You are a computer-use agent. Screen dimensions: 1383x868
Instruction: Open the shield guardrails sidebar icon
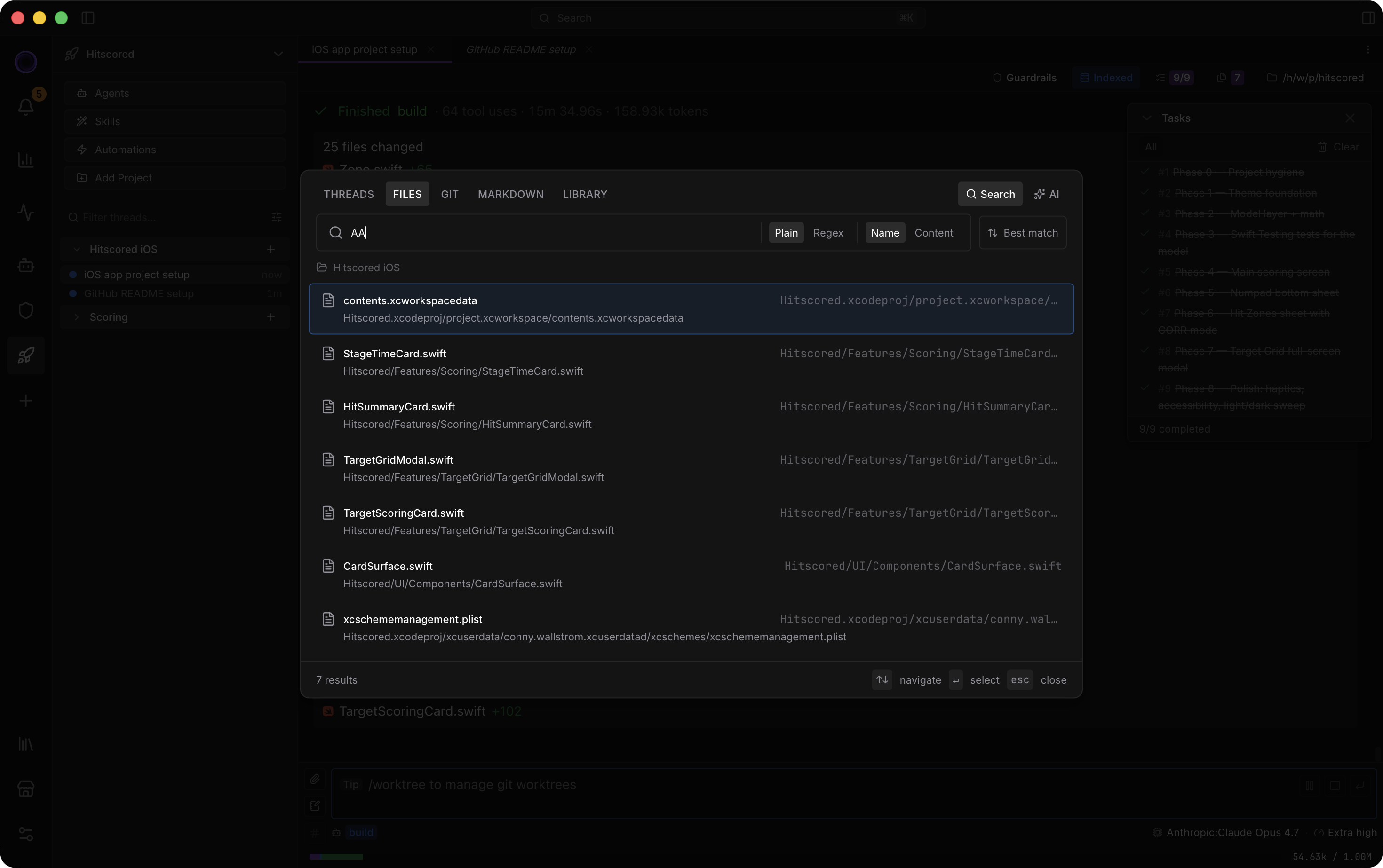26,310
